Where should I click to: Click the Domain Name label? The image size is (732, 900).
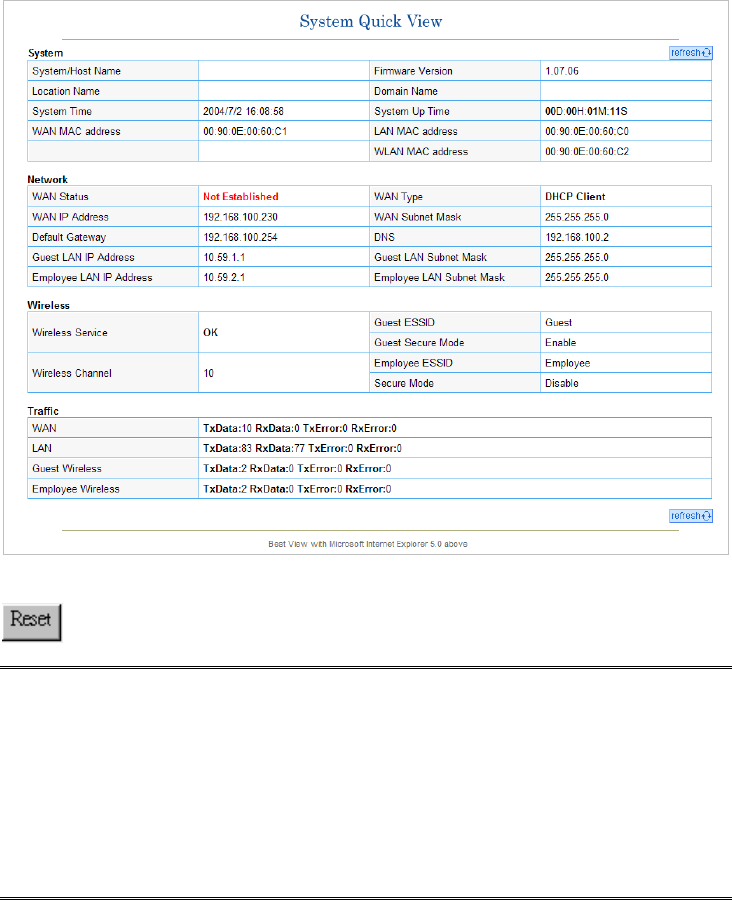pos(406,91)
